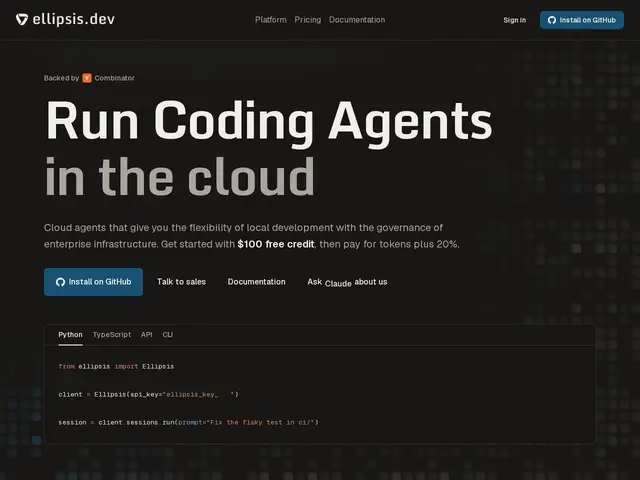Click the orange Y Combinator logo
This screenshot has height=480, width=640.
pyautogui.click(x=87, y=78)
